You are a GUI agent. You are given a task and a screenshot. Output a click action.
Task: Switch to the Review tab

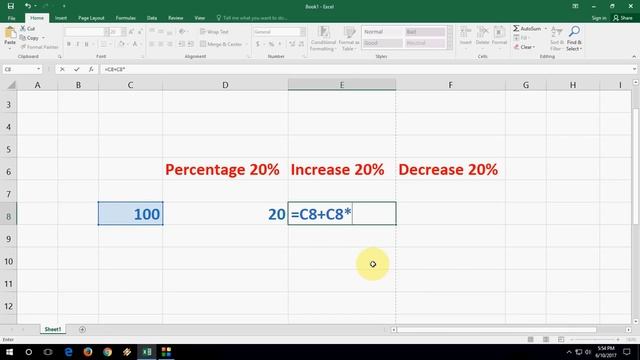click(176, 18)
